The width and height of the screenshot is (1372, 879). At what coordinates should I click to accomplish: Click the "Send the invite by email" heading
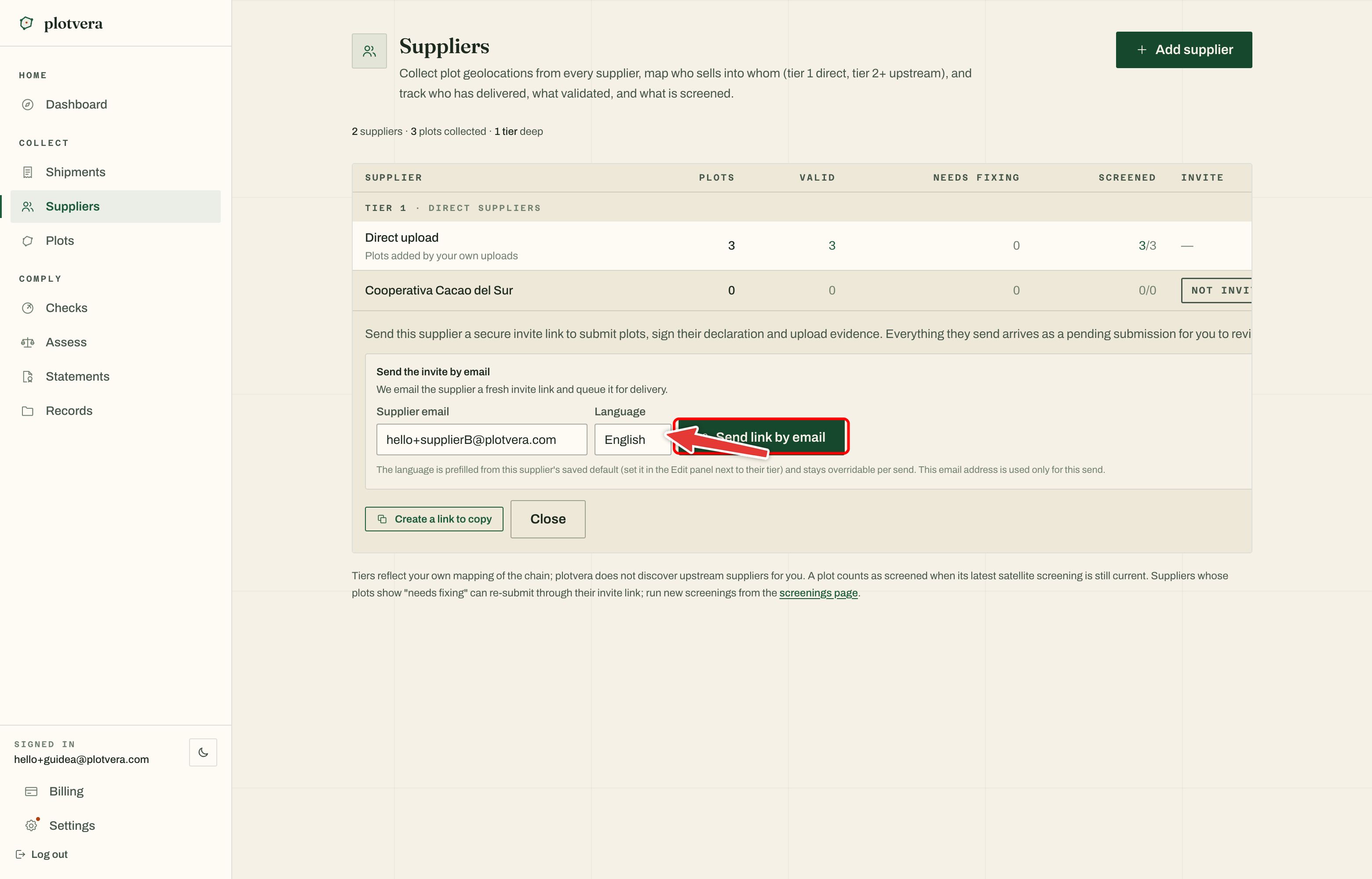point(433,371)
